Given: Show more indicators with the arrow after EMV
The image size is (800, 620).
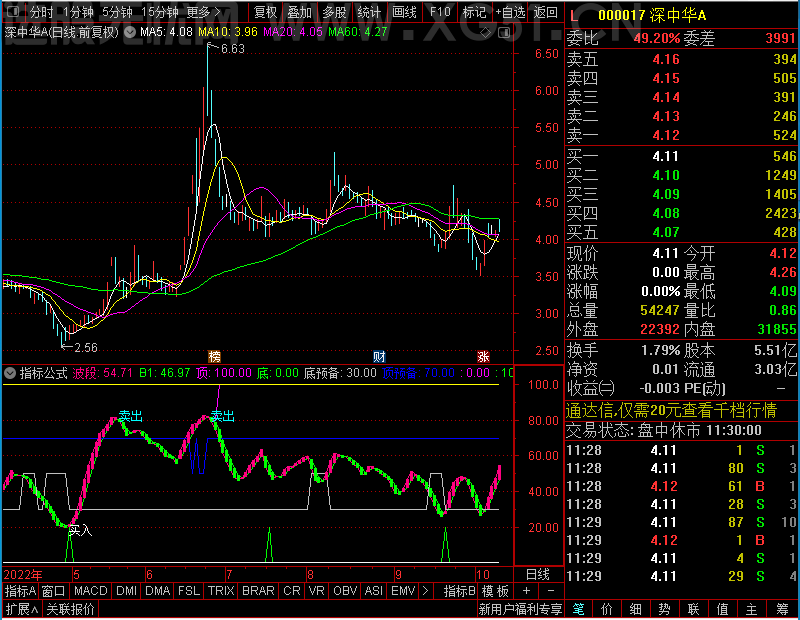Looking at the screenshot, I should [426, 591].
